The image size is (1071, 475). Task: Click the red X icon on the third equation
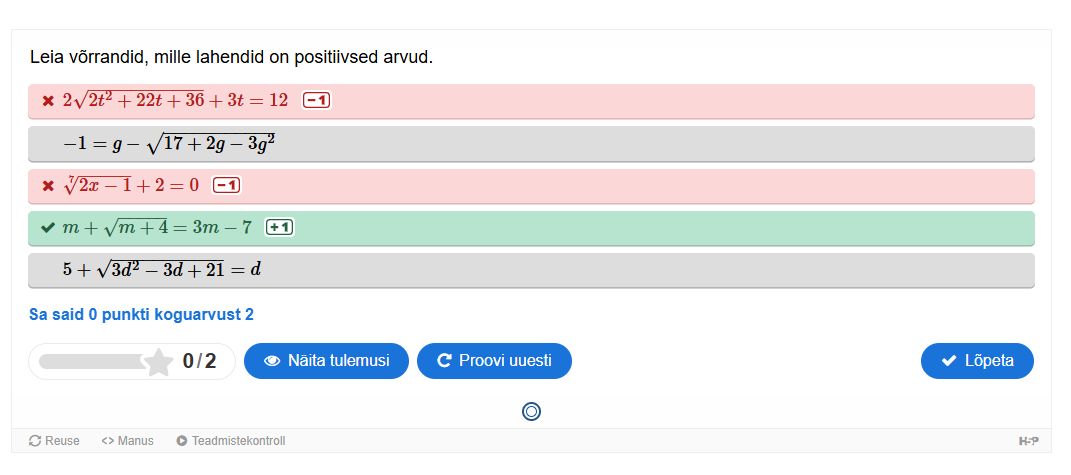click(48, 186)
